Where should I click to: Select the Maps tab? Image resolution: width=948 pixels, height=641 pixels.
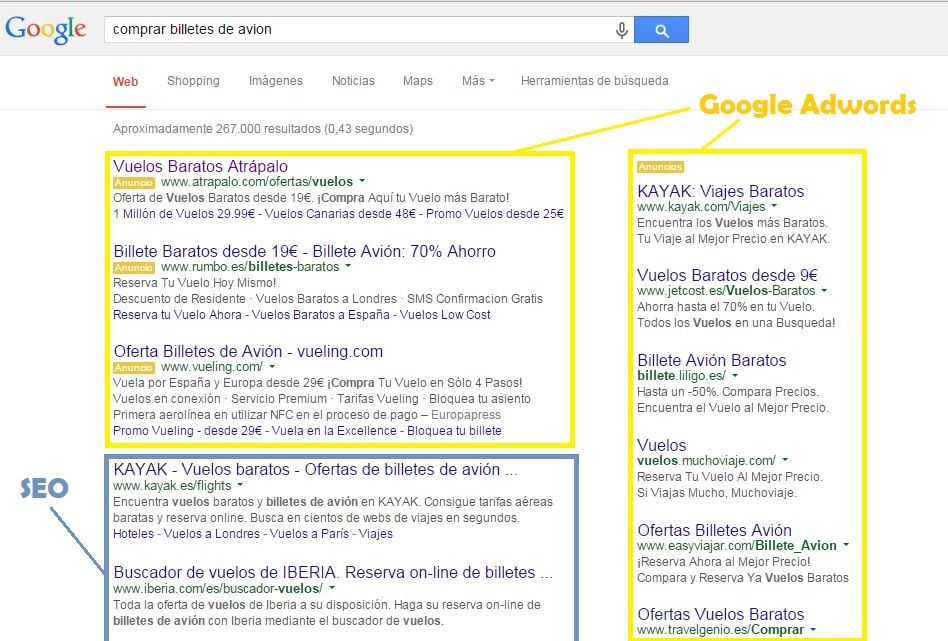[x=418, y=81]
